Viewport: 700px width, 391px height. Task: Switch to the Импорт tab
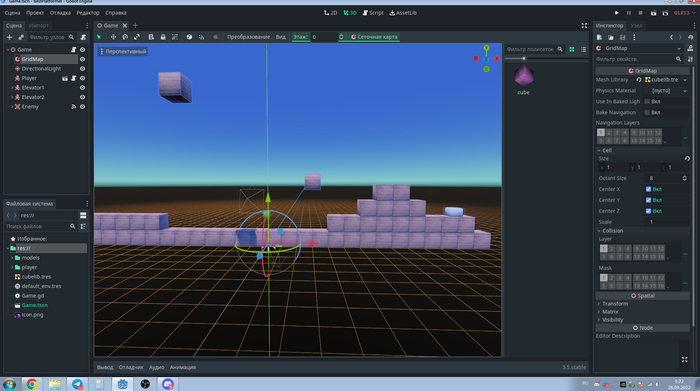click(39, 25)
